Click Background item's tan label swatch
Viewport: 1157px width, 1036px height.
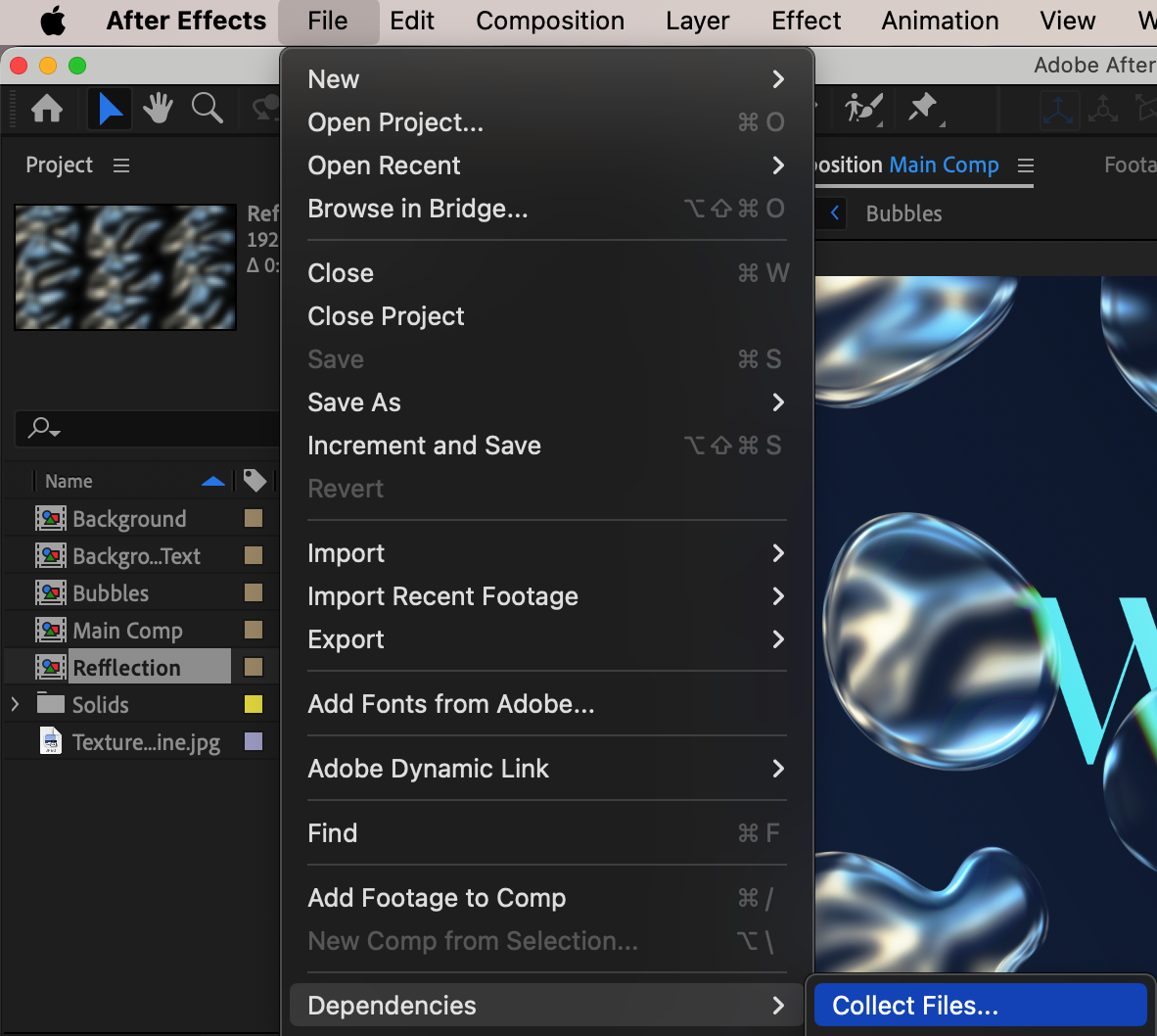click(x=254, y=518)
